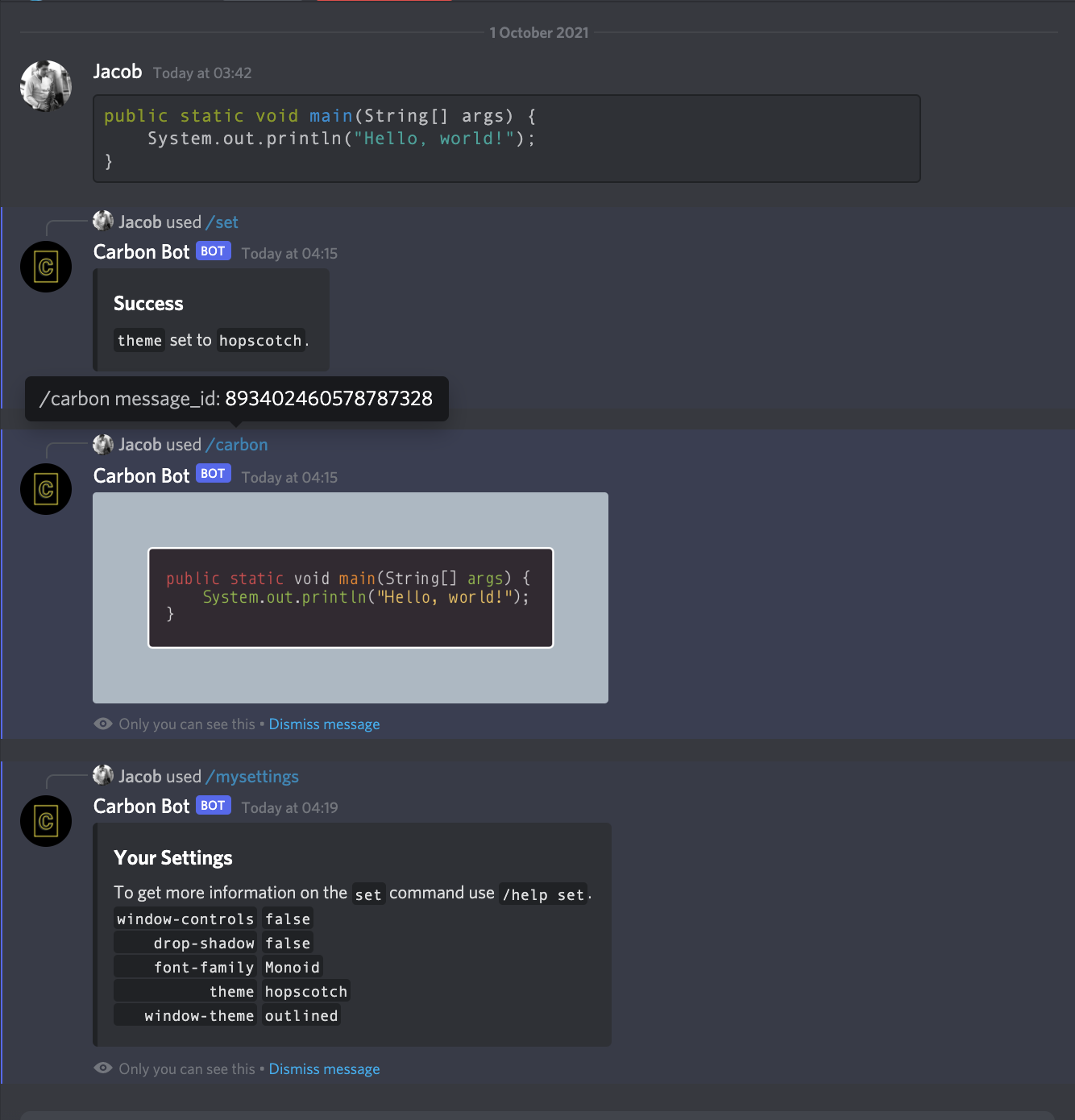
Task: Click the /carbon command link
Action: pos(237,445)
